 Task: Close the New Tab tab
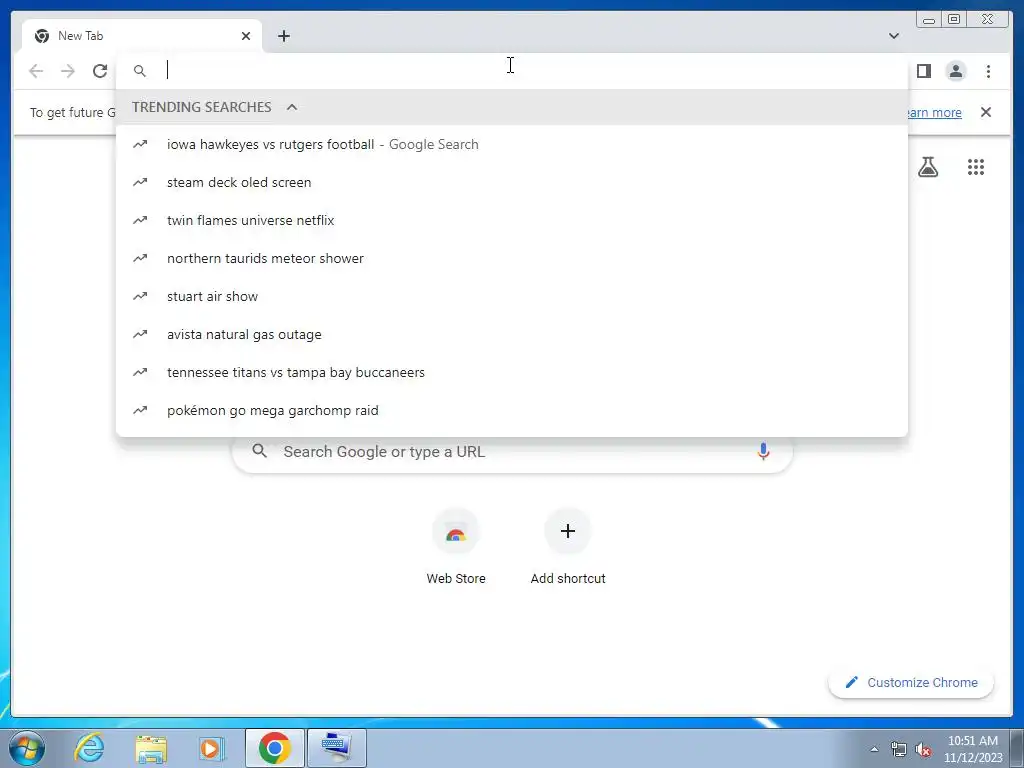pos(246,36)
